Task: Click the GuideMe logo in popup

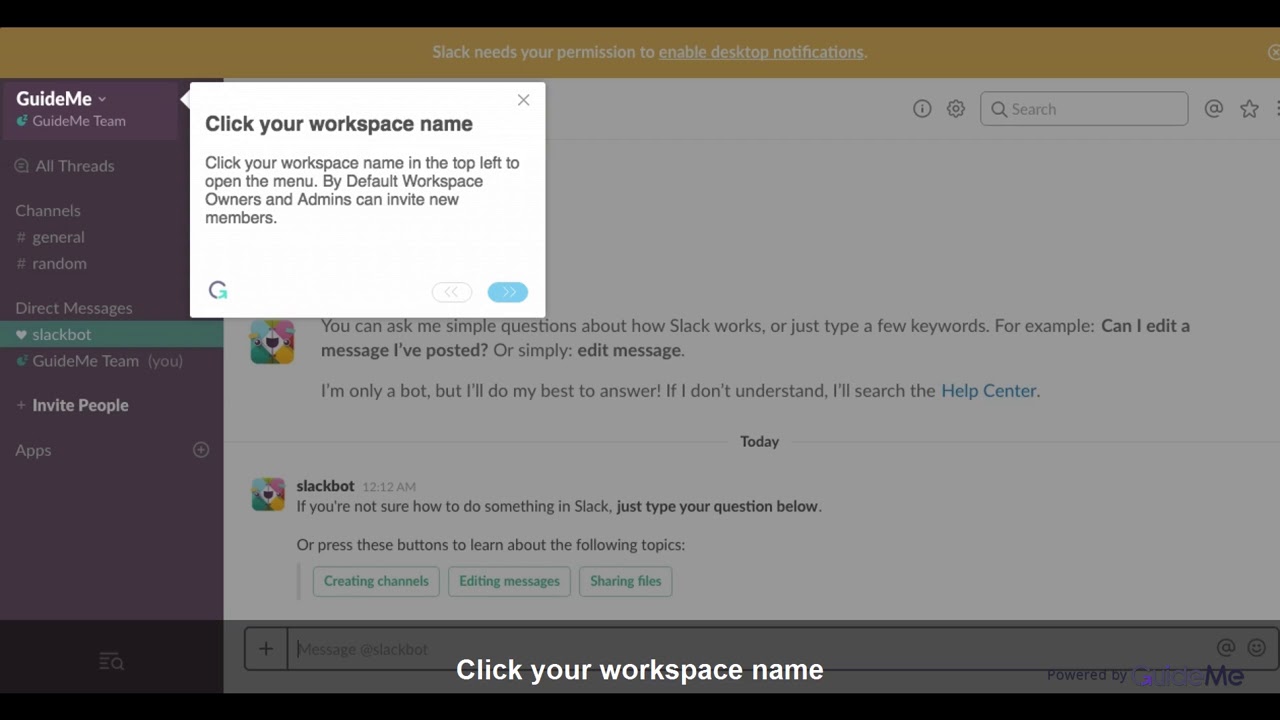Action: 218,290
